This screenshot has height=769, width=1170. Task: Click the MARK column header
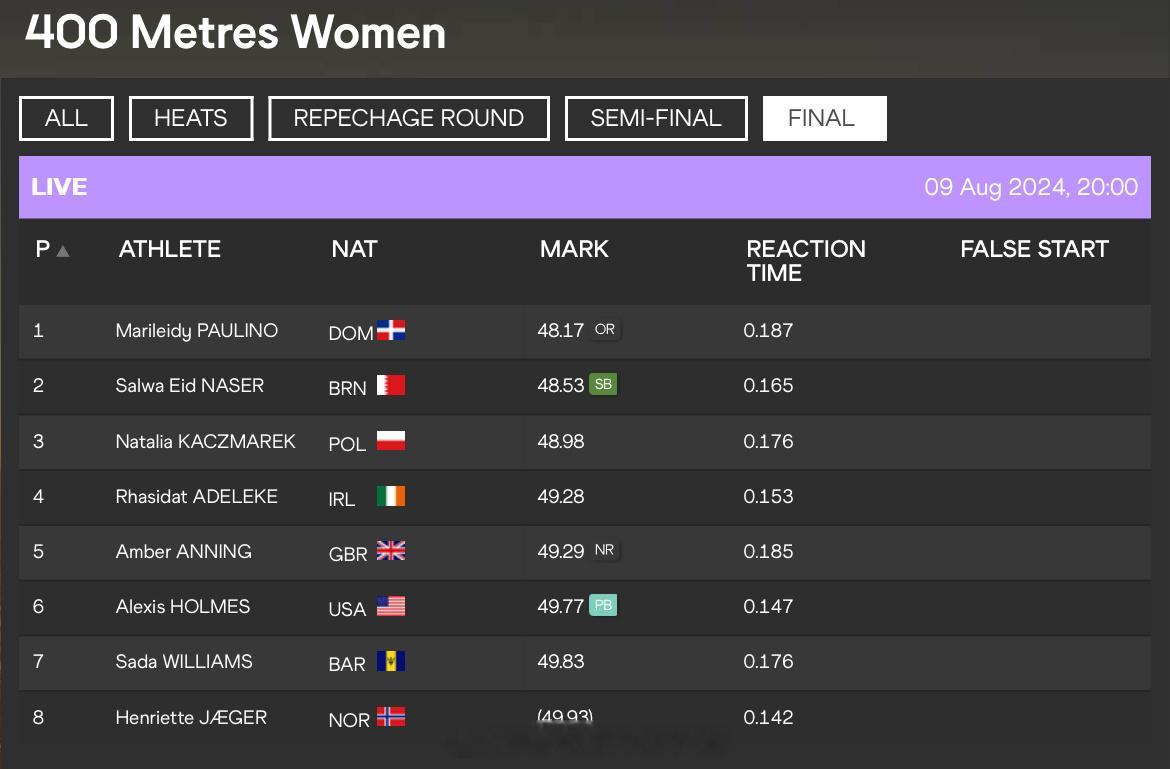point(574,248)
